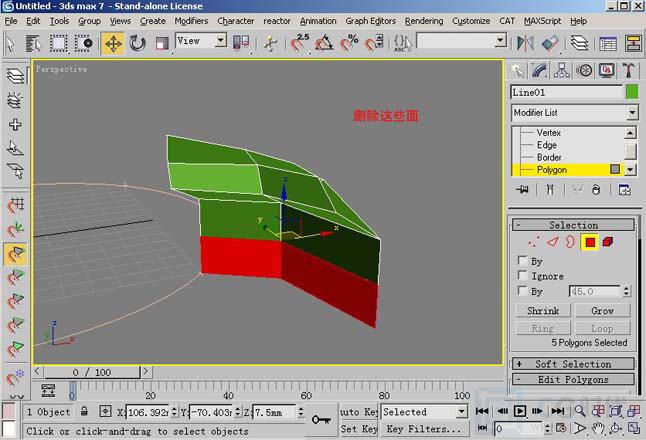646x440 pixels.
Task: Expand the Soft Selection rollout
Action: (x=573, y=364)
